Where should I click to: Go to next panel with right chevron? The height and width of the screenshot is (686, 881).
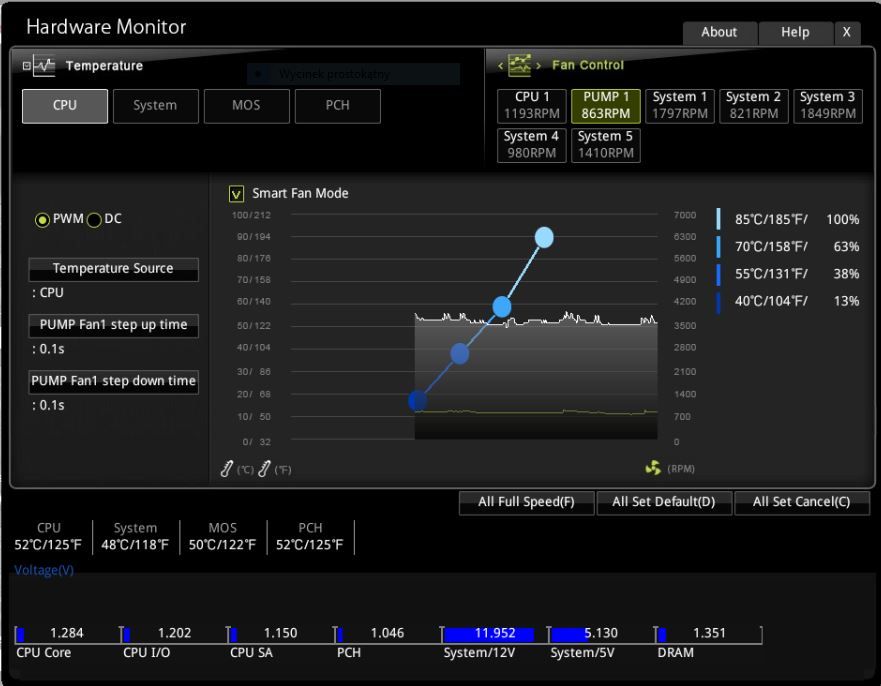point(538,66)
